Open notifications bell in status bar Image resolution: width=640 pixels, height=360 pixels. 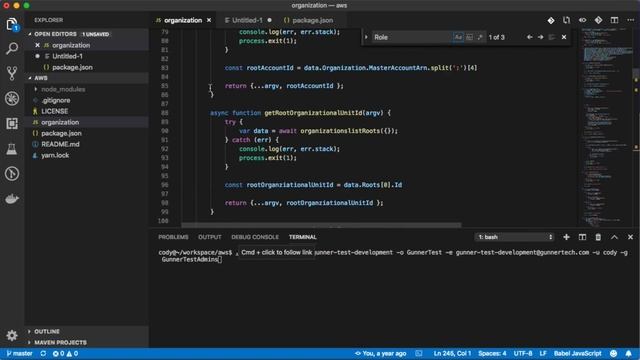(x=629, y=353)
